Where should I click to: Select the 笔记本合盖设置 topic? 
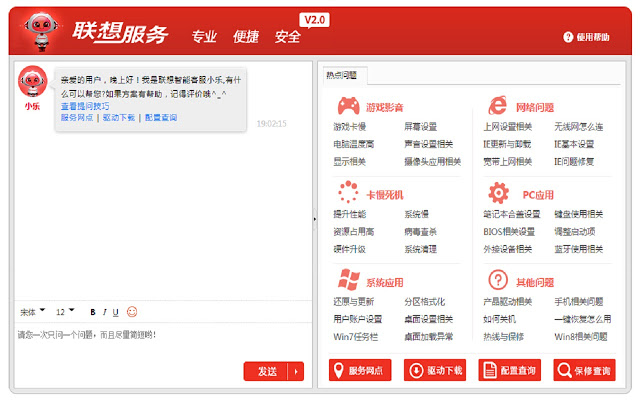[x=512, y=214]
